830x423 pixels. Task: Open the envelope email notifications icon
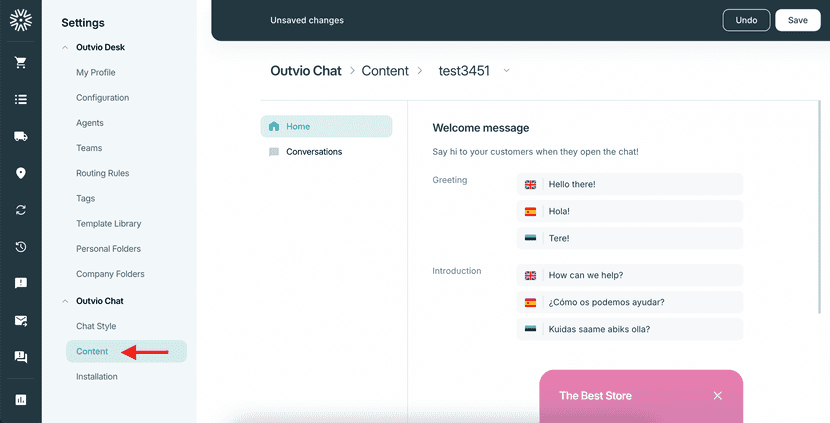(21, 320)
